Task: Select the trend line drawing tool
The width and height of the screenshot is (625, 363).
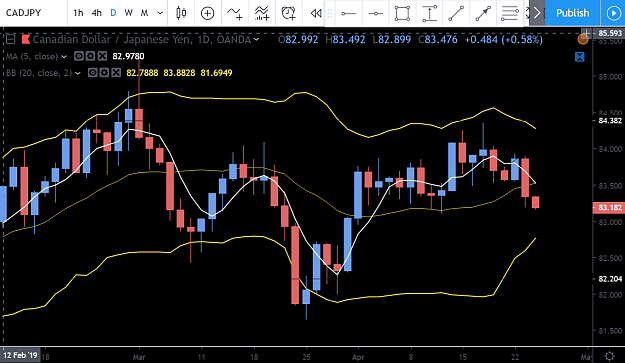Action: point(456,14)
